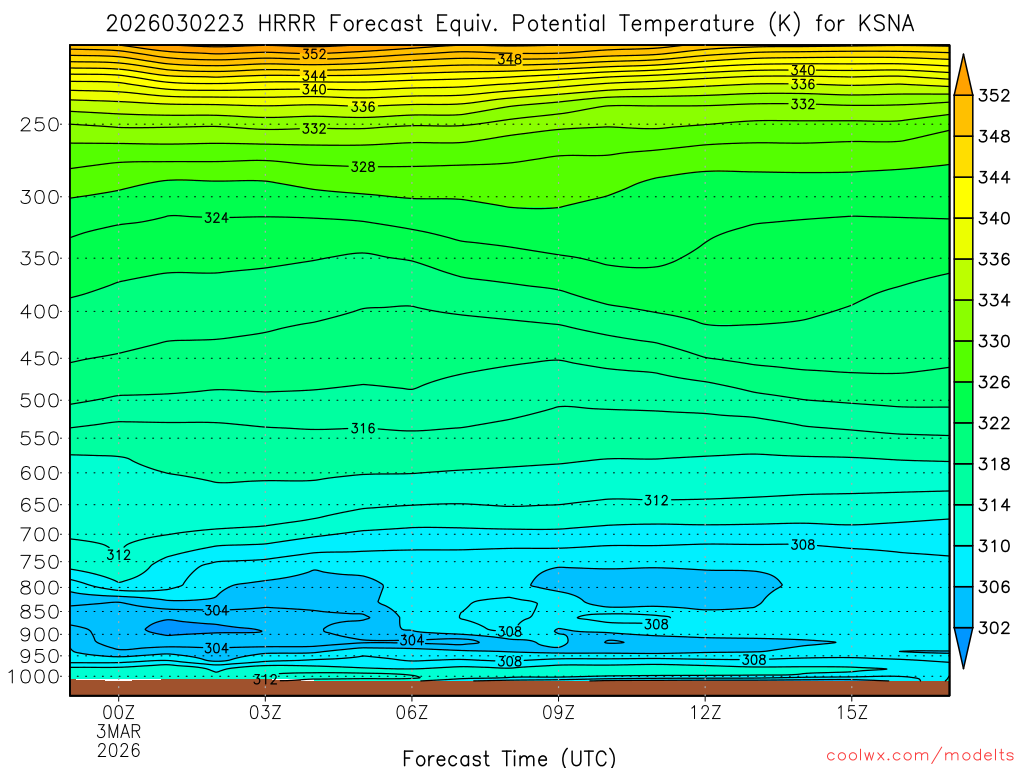Click the 15Z time axis label
Image resolution: width=1024 pixels, height=768 pixels.
click(x=852, y=712)
